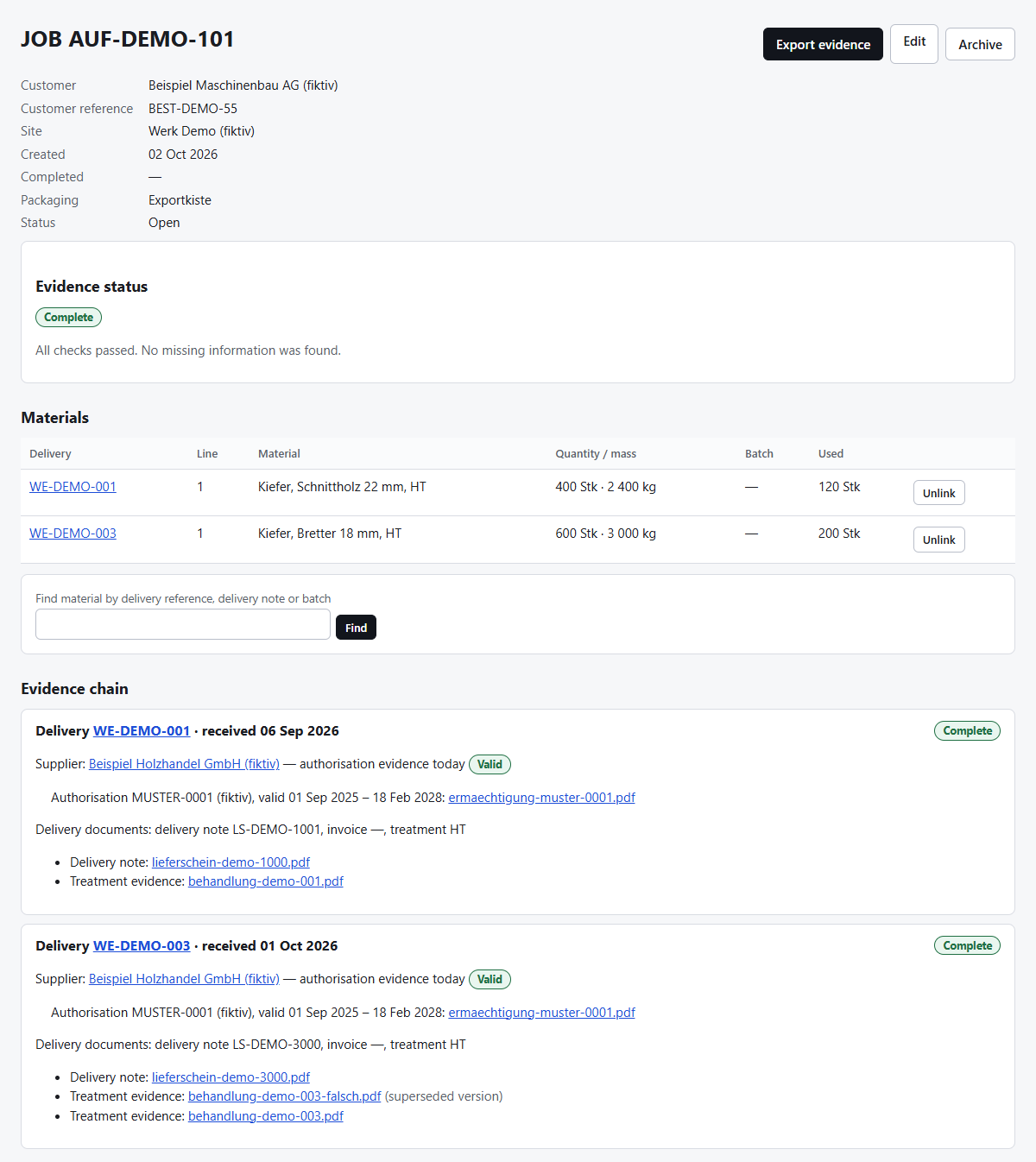
Task: Open WE-DEMO-001 link in Materials table
Action: coord(73,487)
